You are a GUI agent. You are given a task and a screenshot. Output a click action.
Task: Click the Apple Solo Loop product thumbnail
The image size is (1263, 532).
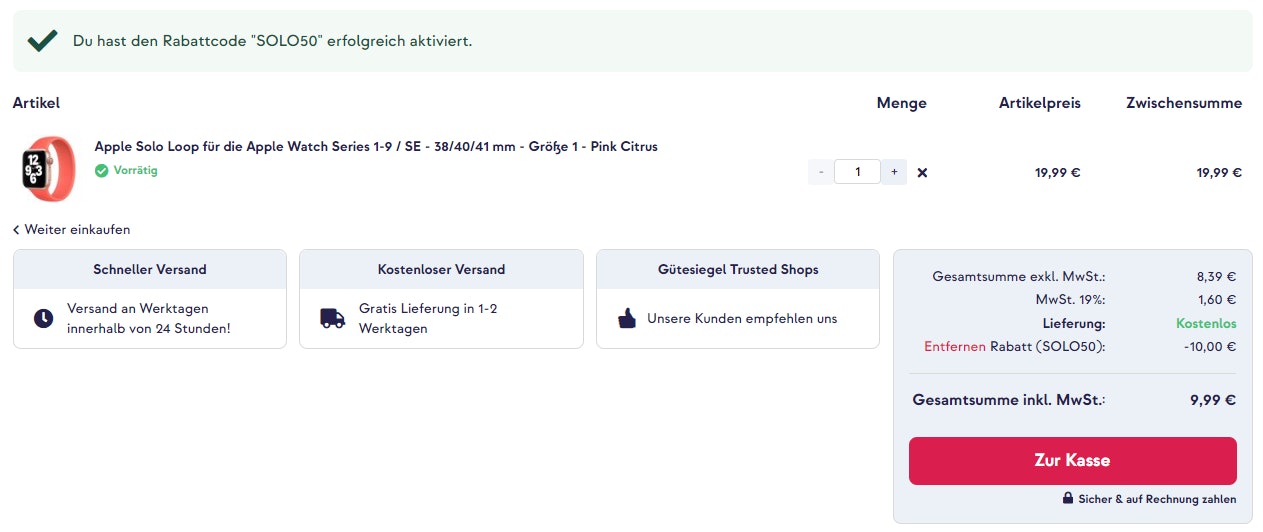49,170
